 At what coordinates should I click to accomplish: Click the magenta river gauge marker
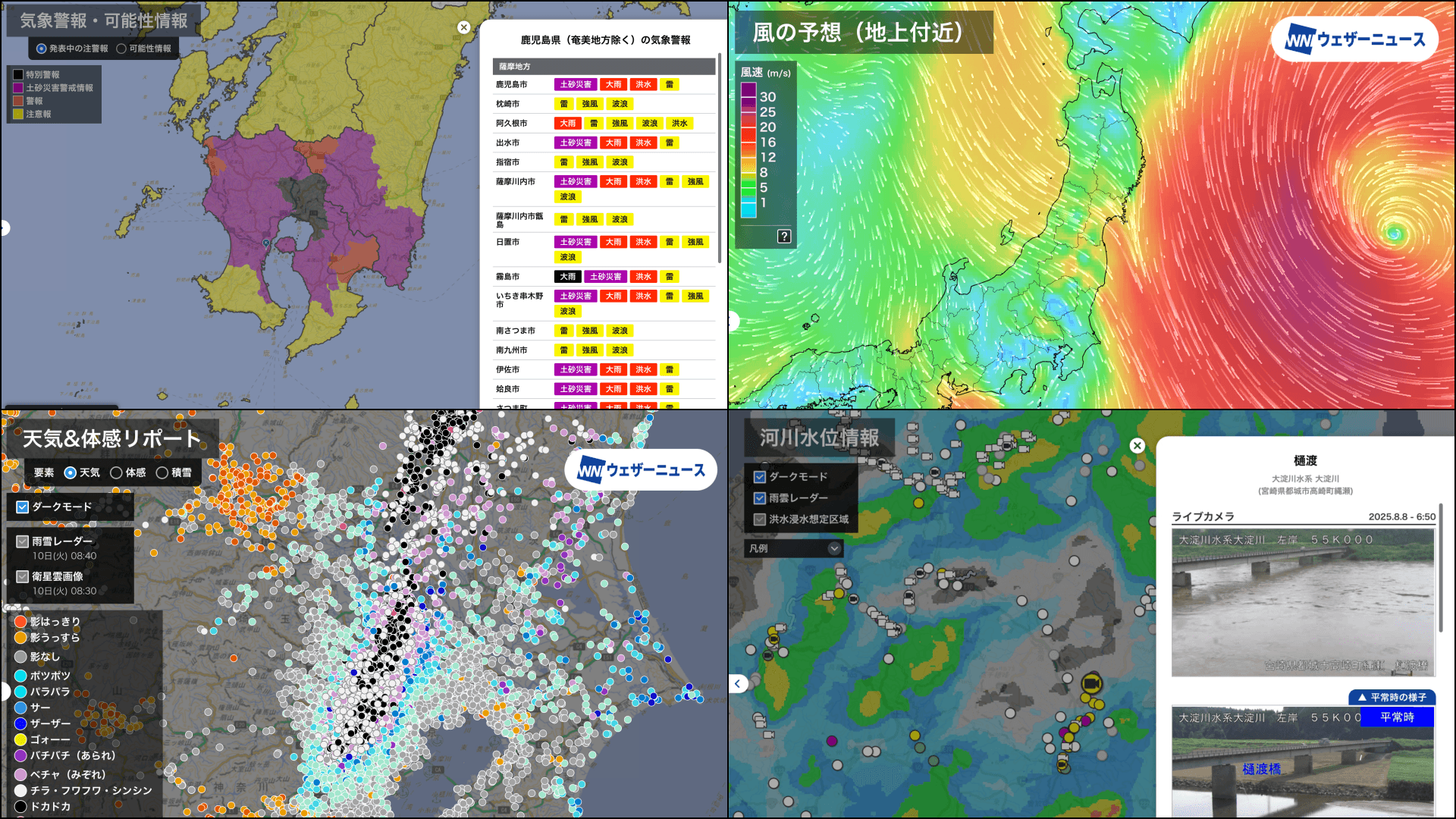(x=832, y=741)
